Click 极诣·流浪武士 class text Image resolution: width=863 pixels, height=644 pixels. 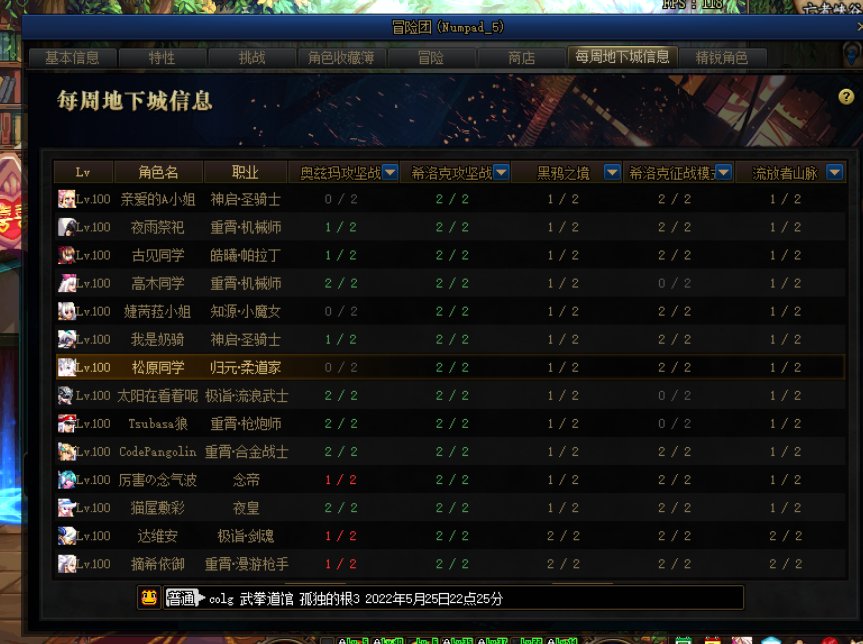tap(247, 396)
